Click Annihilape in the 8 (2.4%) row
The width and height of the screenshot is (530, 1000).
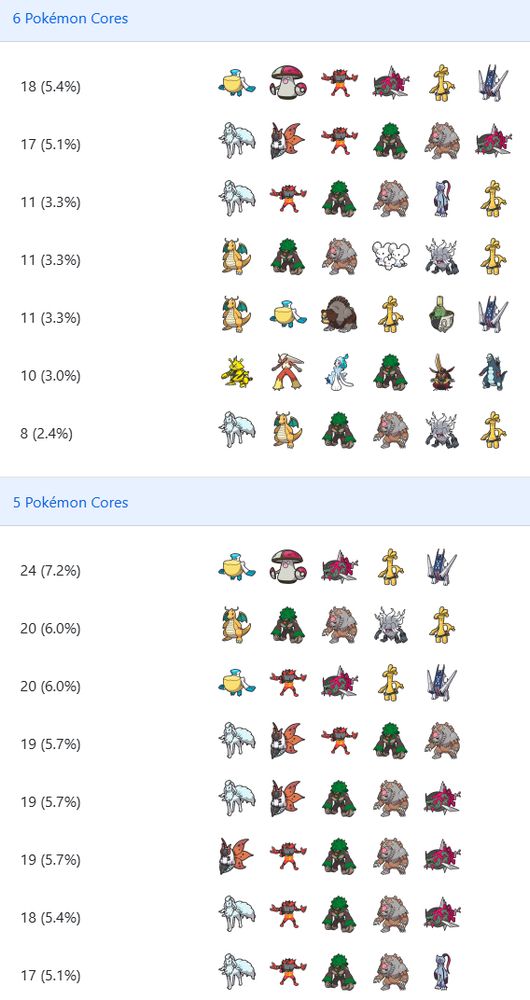click(441, 429)
